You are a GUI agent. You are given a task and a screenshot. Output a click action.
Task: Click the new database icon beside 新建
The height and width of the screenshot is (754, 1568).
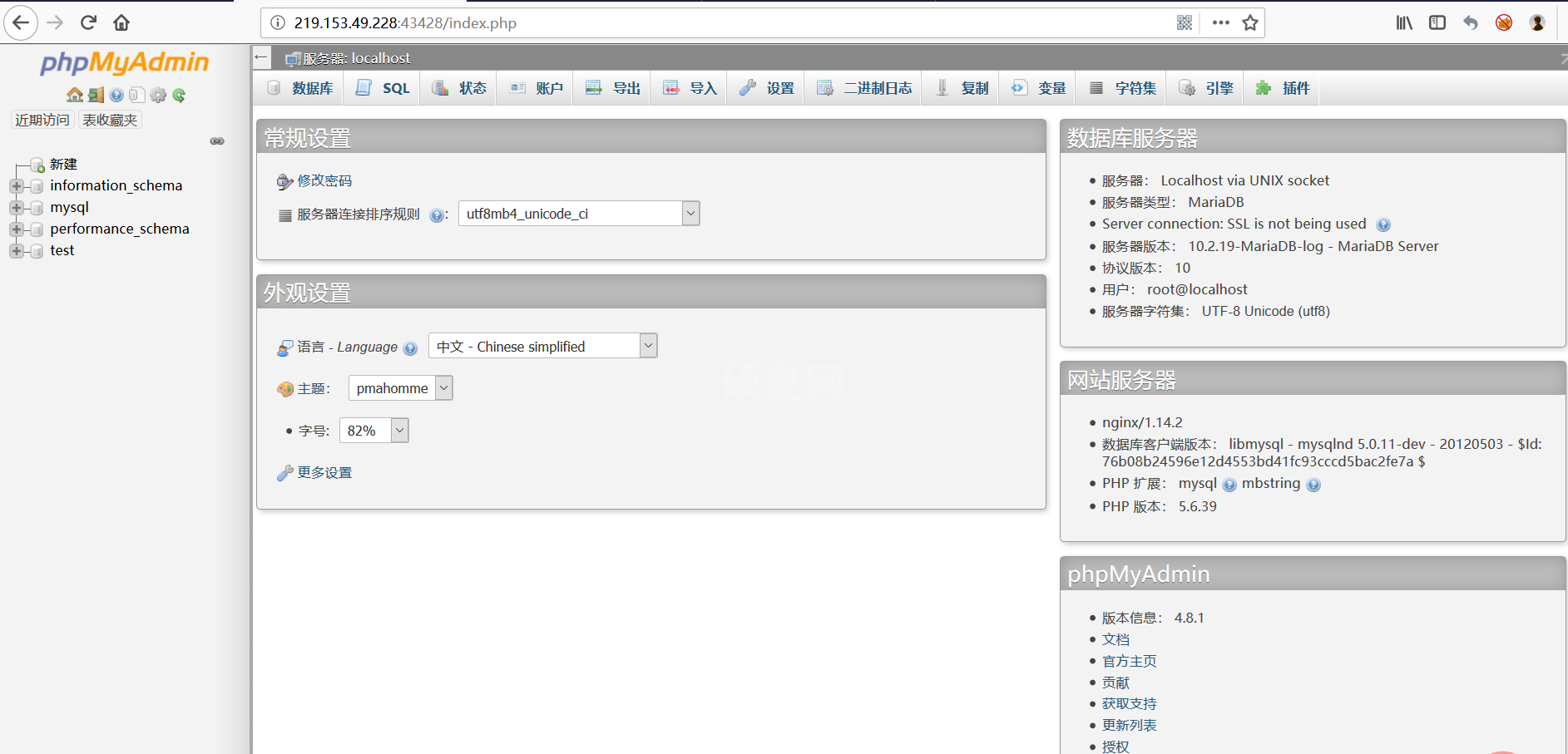(x=37, y=165)
